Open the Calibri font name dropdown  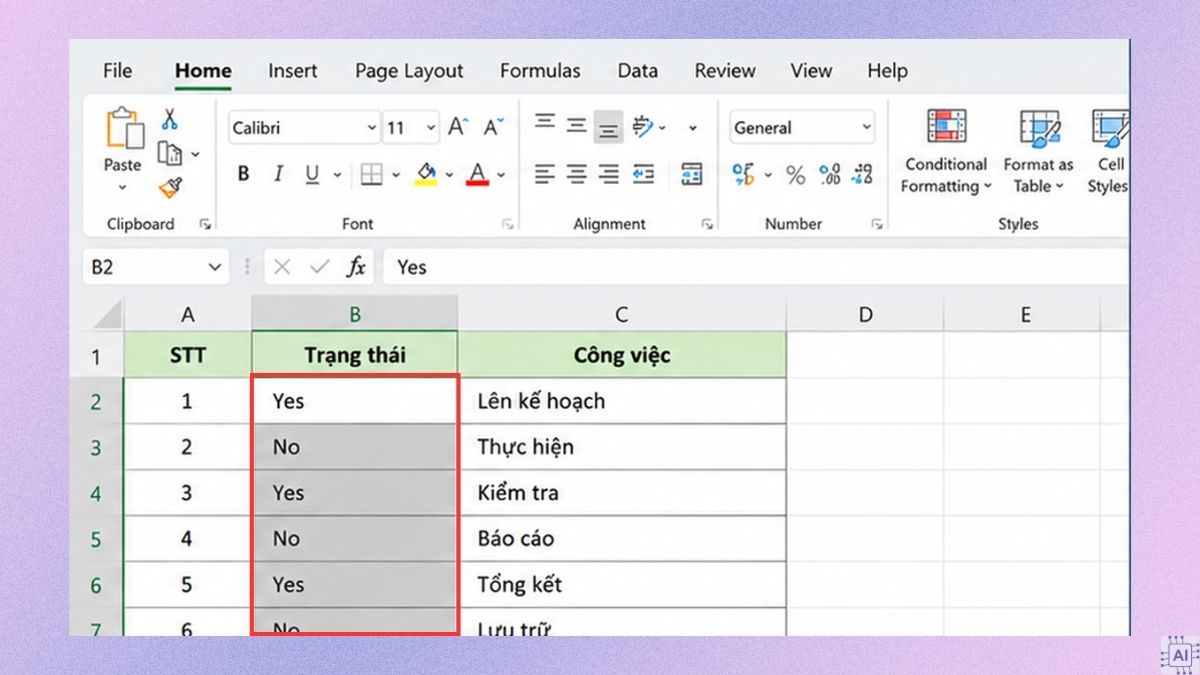(x=372, y=128)
